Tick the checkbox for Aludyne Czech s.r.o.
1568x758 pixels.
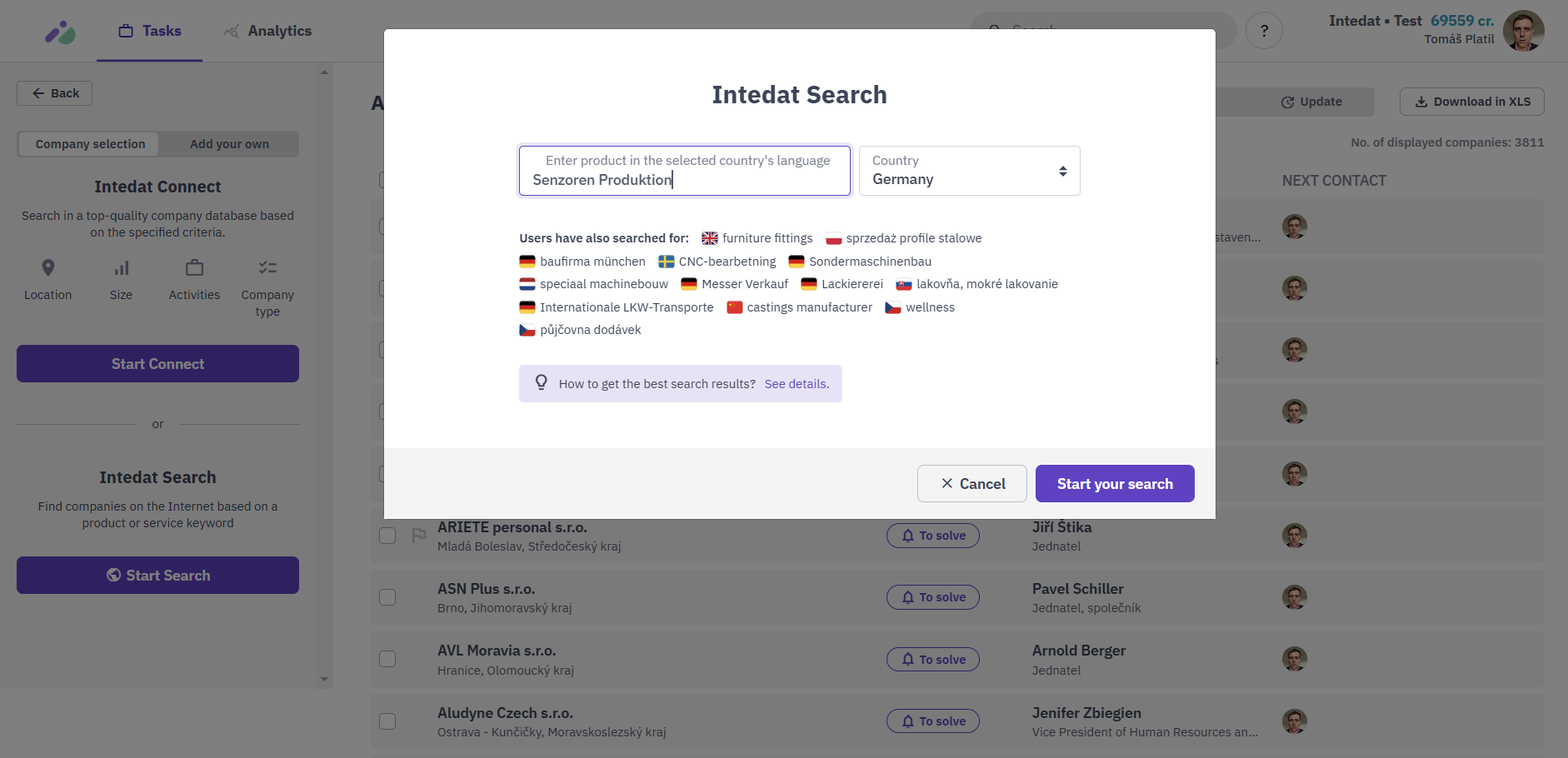[387, 721]
